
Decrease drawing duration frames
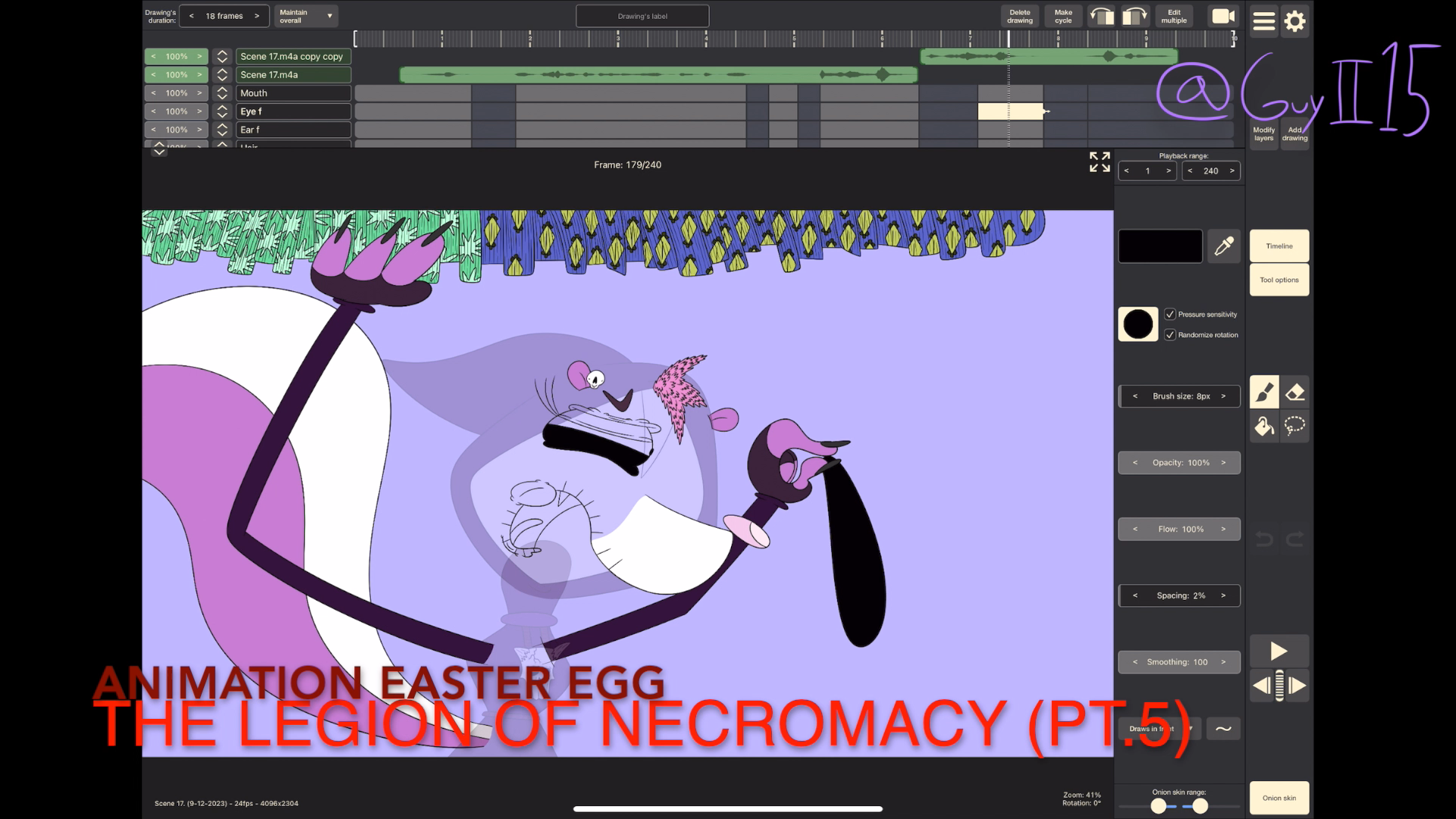pyautogui.click(x=192, y=16)
